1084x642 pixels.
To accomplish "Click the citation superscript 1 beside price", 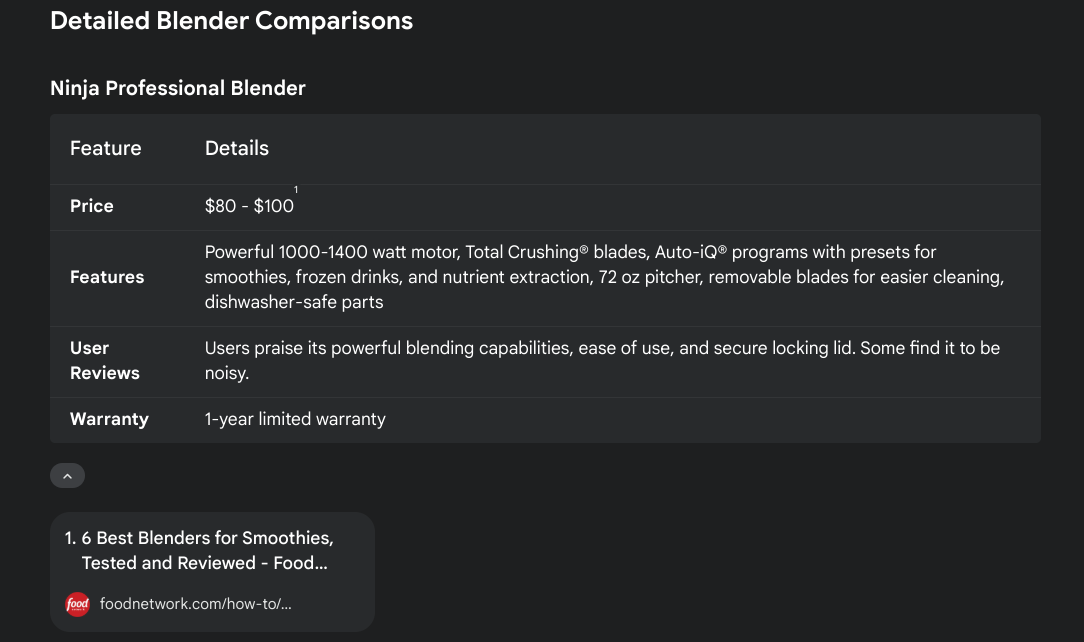I will [x=296, y=189].
